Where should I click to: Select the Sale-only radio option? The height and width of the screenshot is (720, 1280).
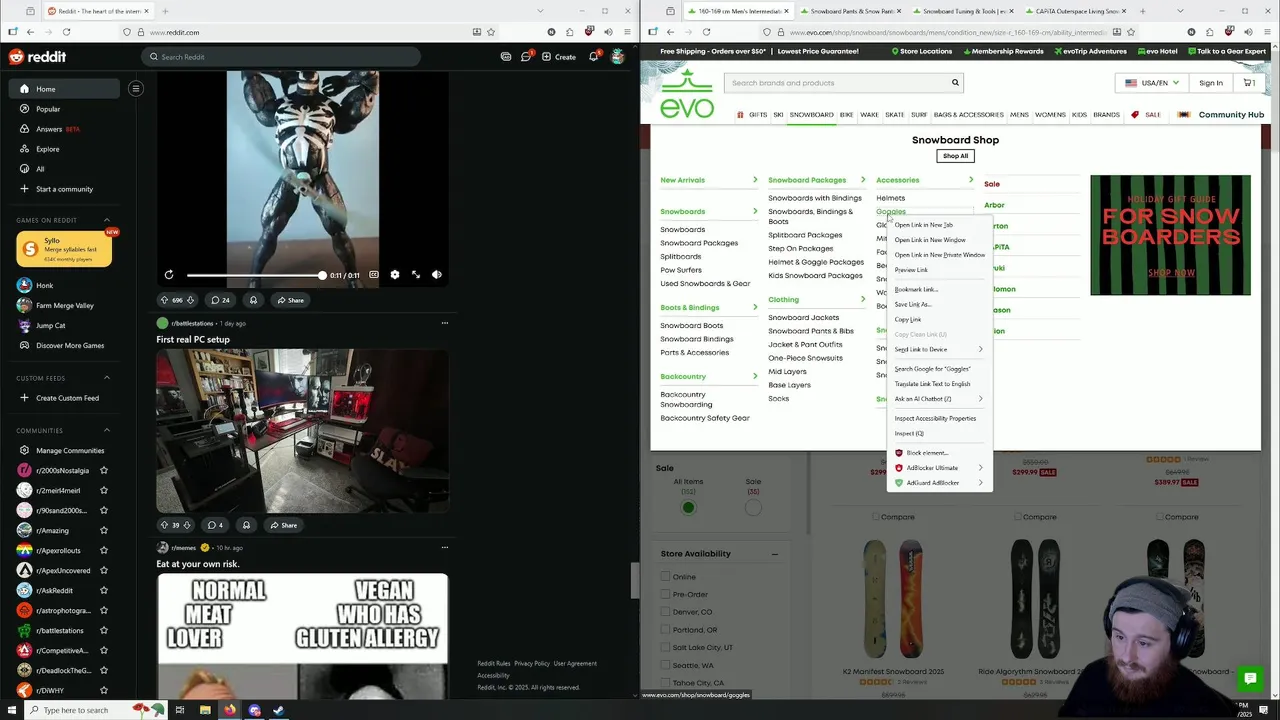pyautogui.click(x=753, y=507)
